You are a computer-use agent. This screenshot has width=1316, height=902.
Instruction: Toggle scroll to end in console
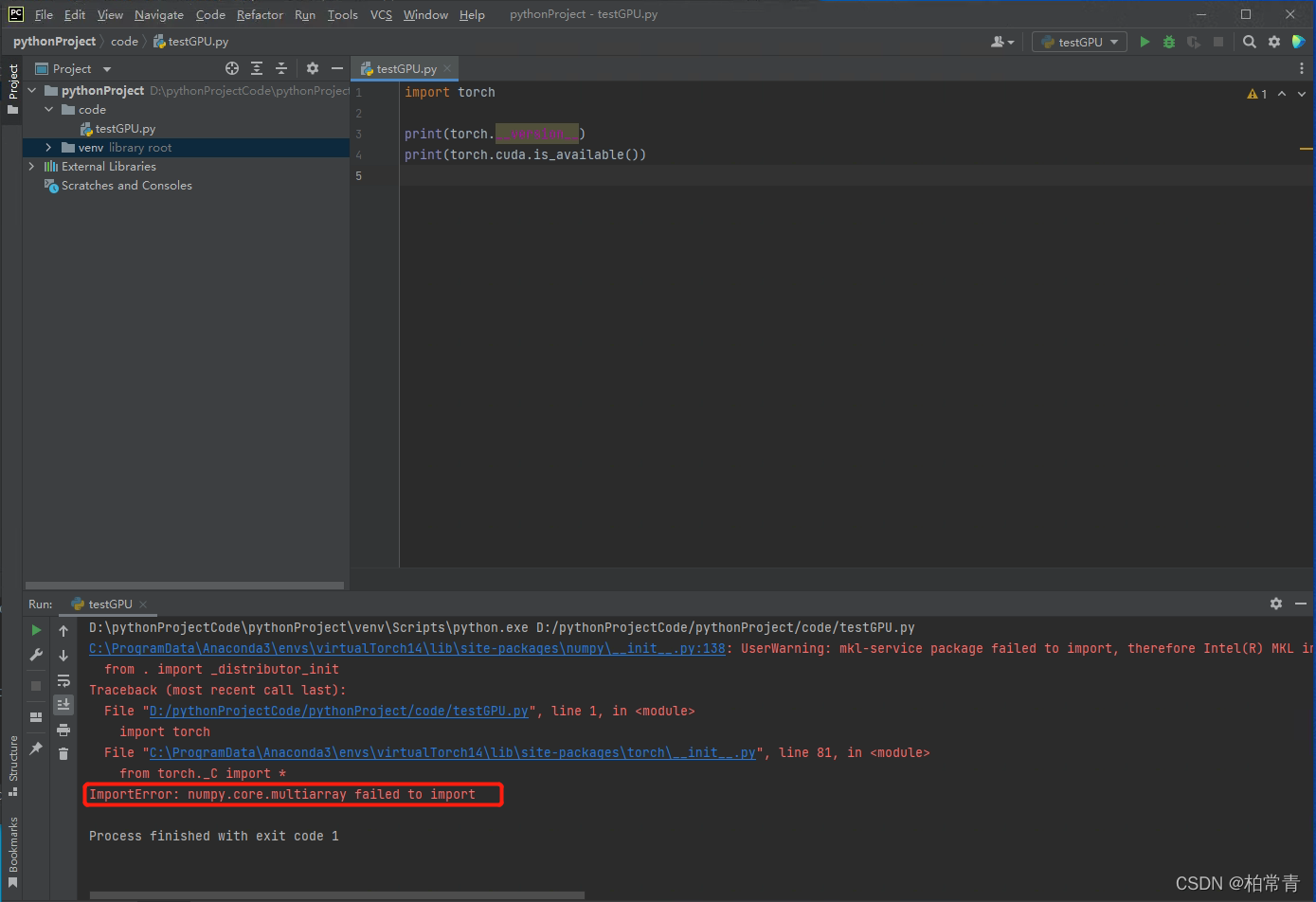tap(63, 704)
